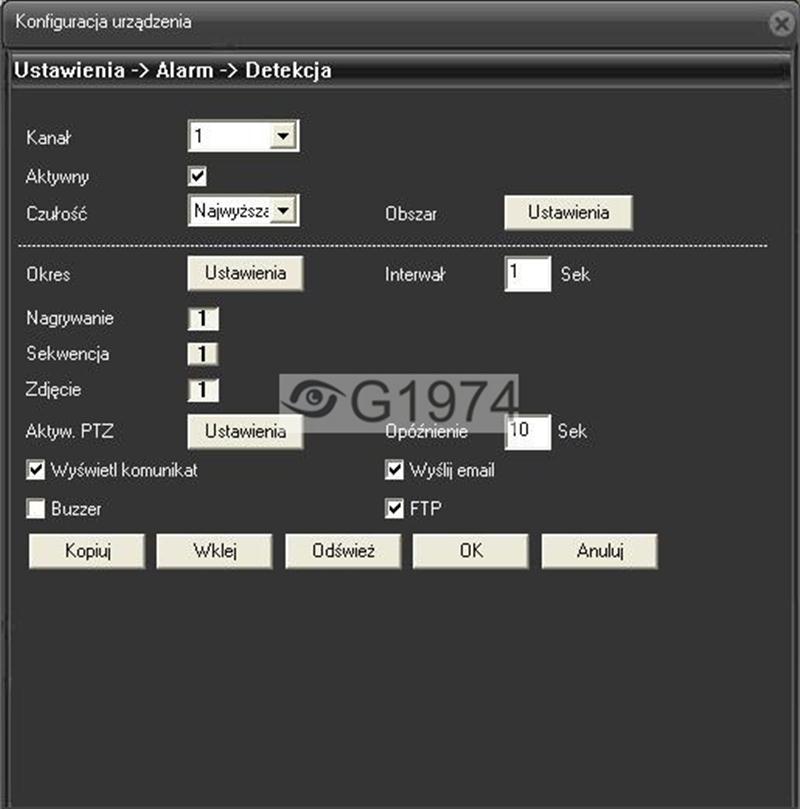Click the Opóźnienie delay input field

point(528,432)
